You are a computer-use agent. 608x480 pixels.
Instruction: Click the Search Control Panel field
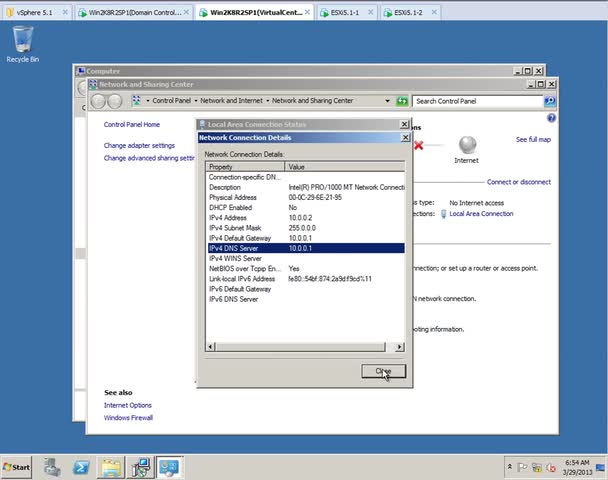[478, 101]
